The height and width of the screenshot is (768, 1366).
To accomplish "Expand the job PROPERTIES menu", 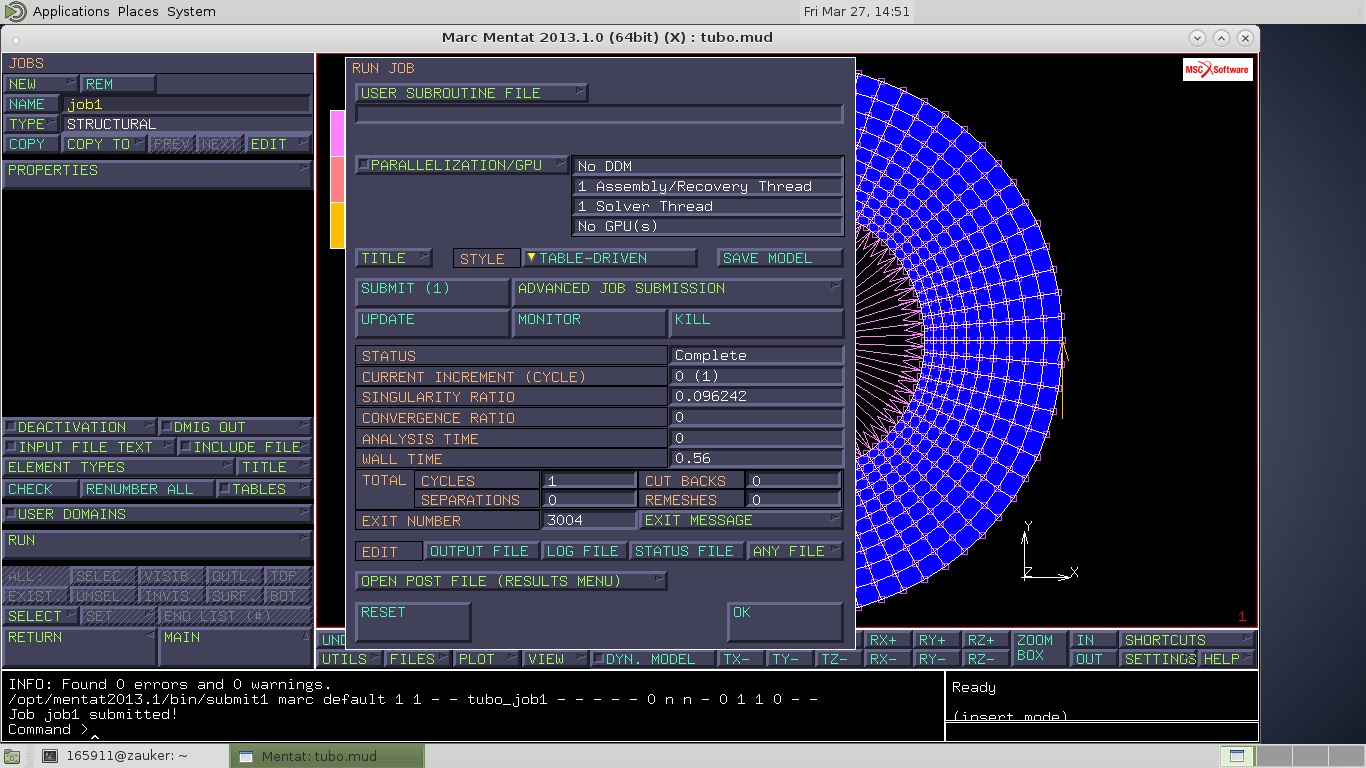I will tap(157, 173).
